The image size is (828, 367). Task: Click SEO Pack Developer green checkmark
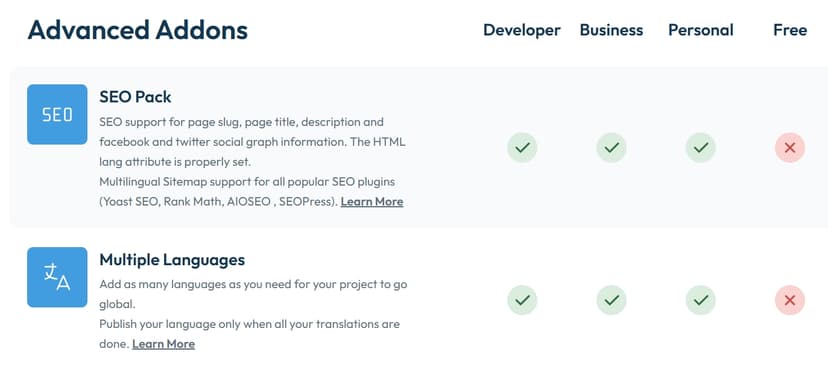pyautogui.click(x=522, y=148)
